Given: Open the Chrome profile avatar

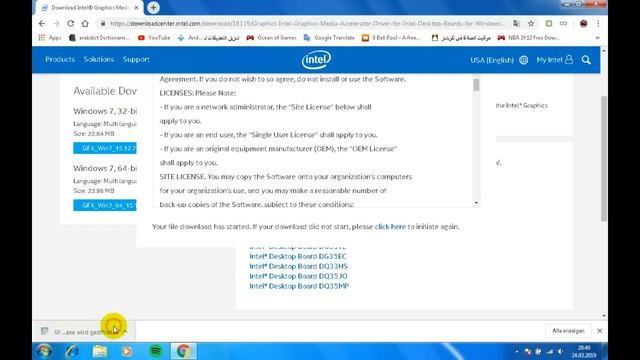Looking at the screenshot, I should (x=584, y=24).
